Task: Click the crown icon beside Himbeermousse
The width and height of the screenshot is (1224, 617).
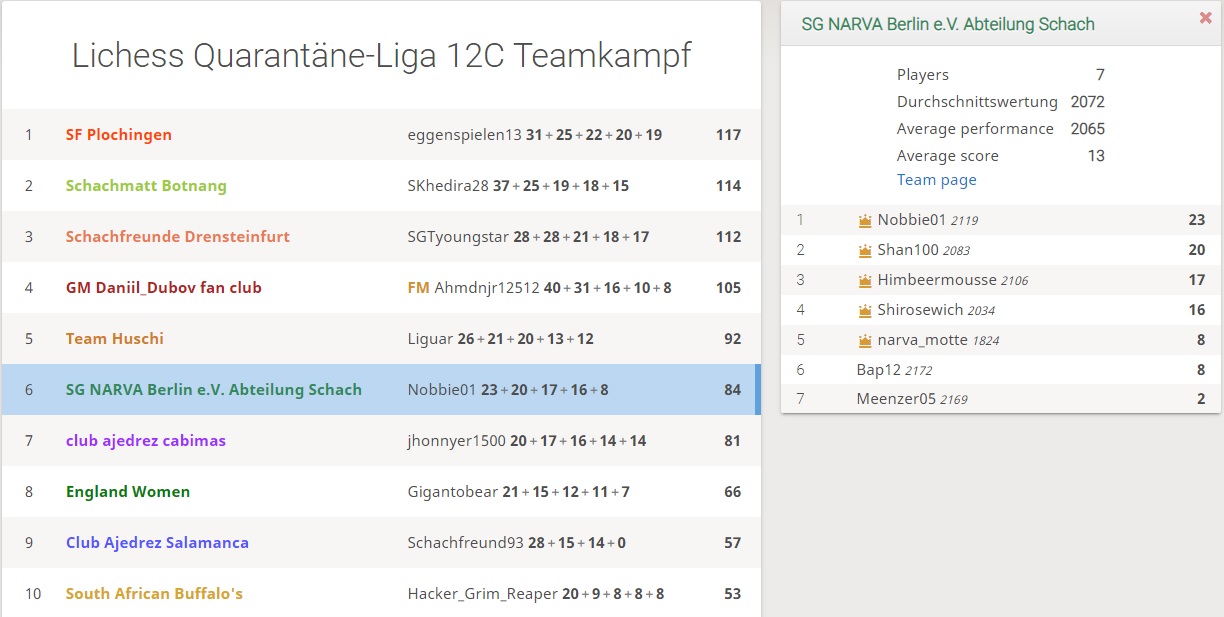Action: (x=865, y=281)
